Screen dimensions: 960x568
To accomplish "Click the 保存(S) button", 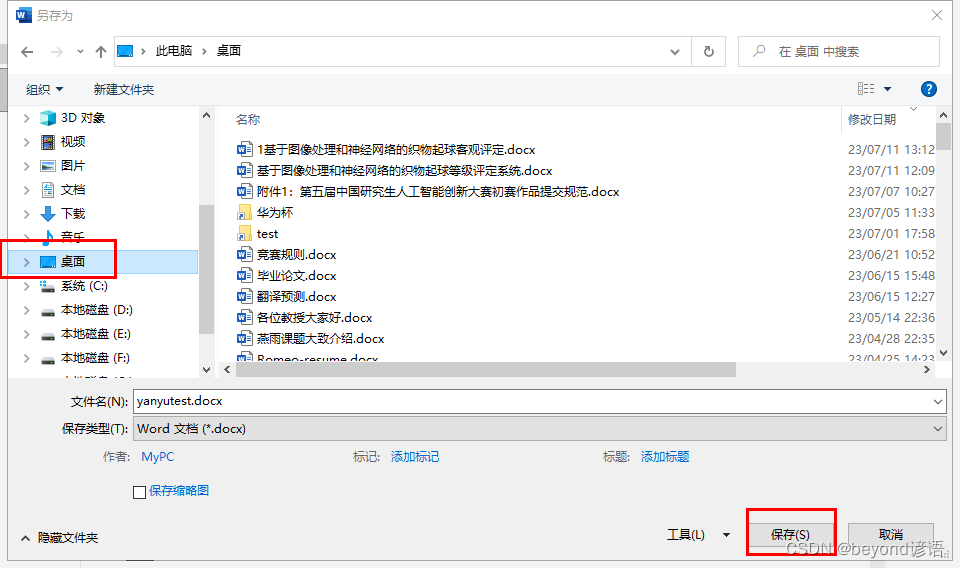I will [x=790, y=535].
